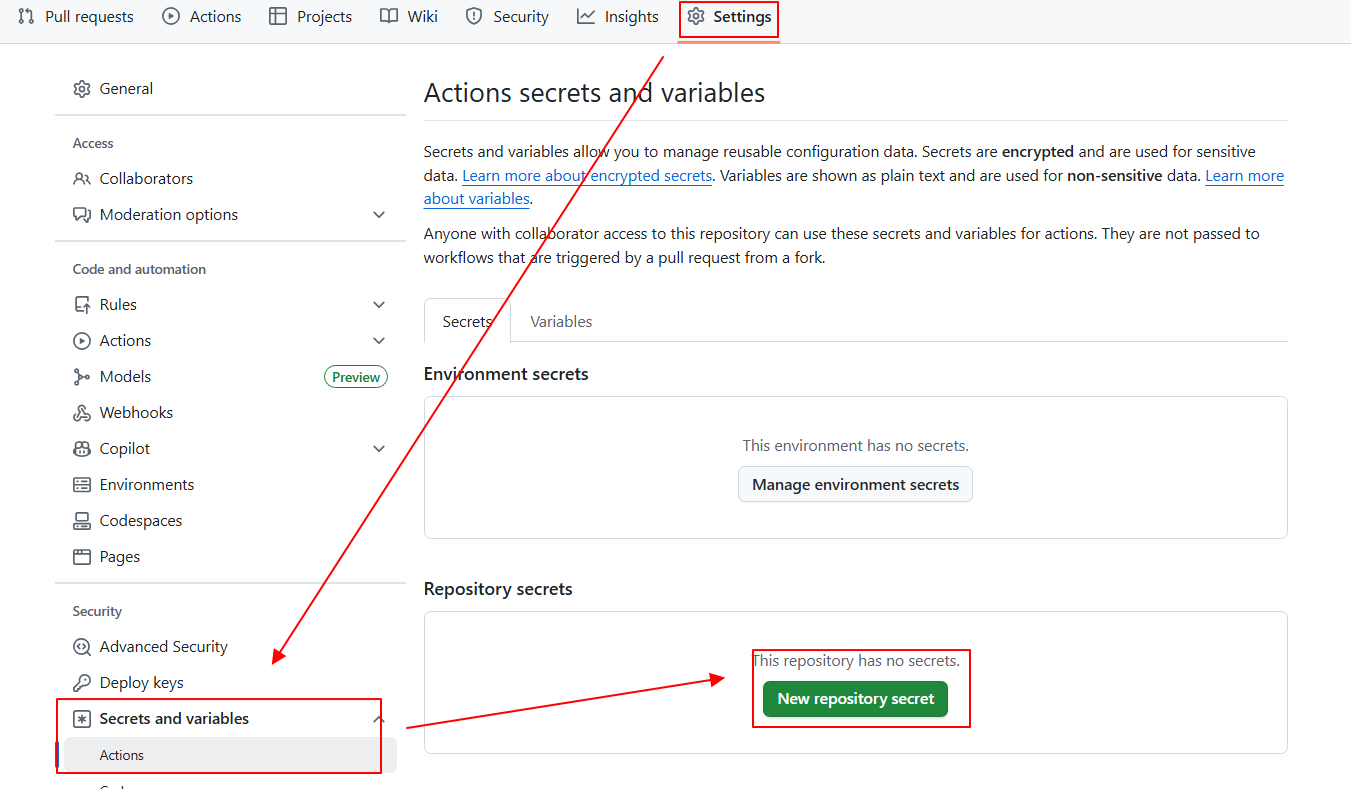The height and width of the screenshot is (789, 1351).
Task: Click the Collaborators people icon
Action: [82, 179]
